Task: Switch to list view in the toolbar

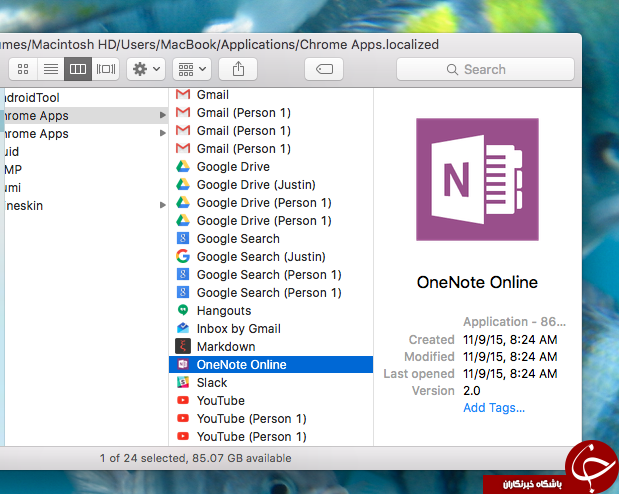Action: pos(51,69)
